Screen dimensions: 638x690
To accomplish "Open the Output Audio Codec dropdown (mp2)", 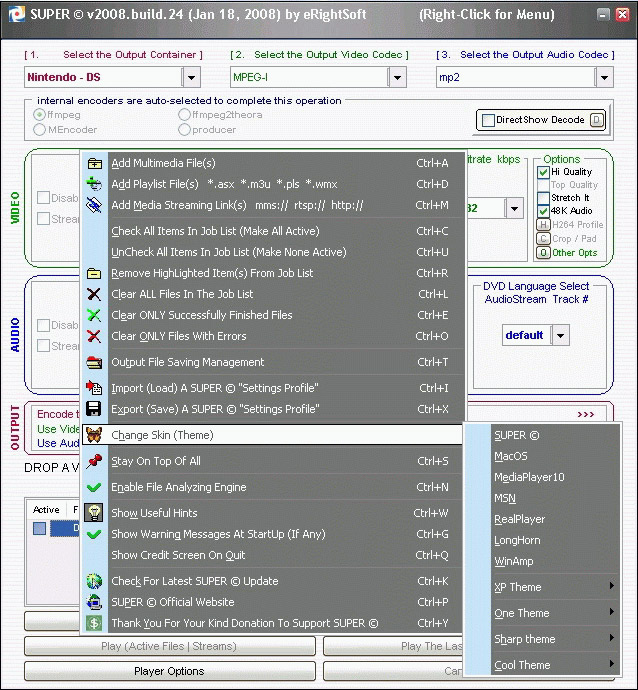I will [x=604, y=77].
